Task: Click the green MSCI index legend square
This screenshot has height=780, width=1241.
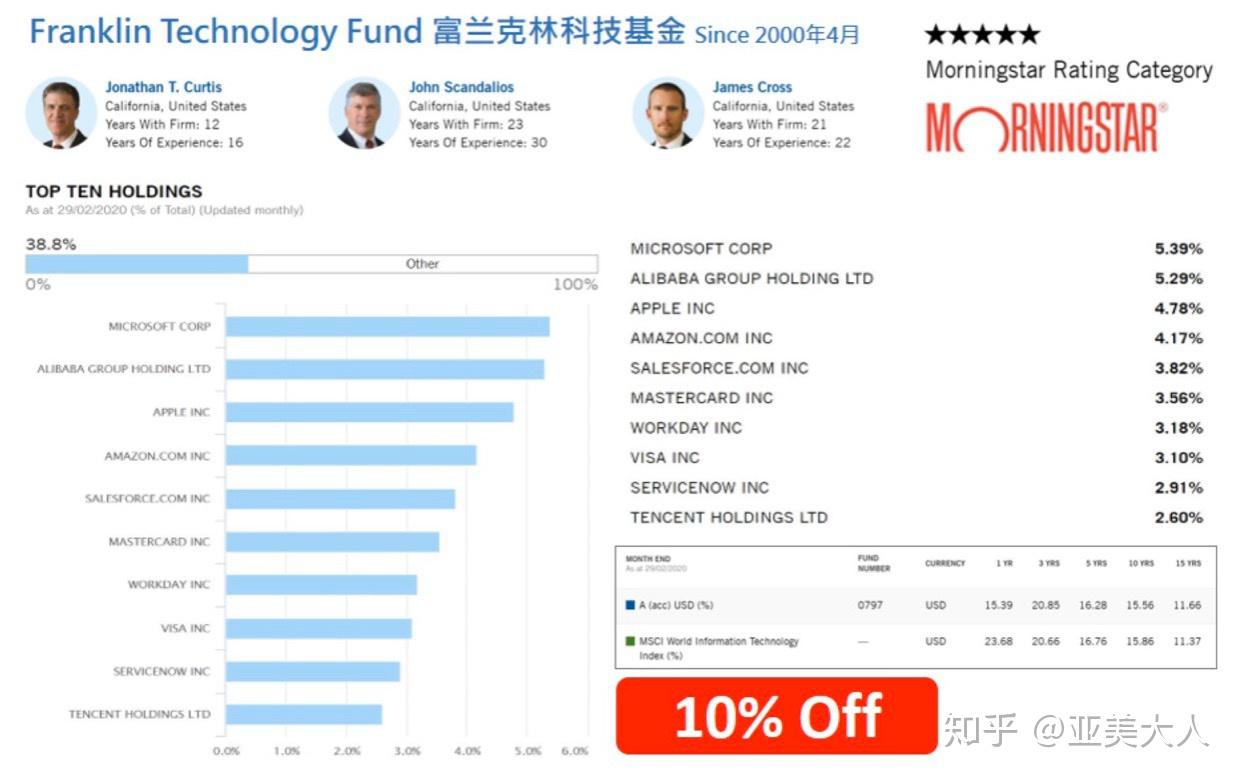Action: point(630,641)
